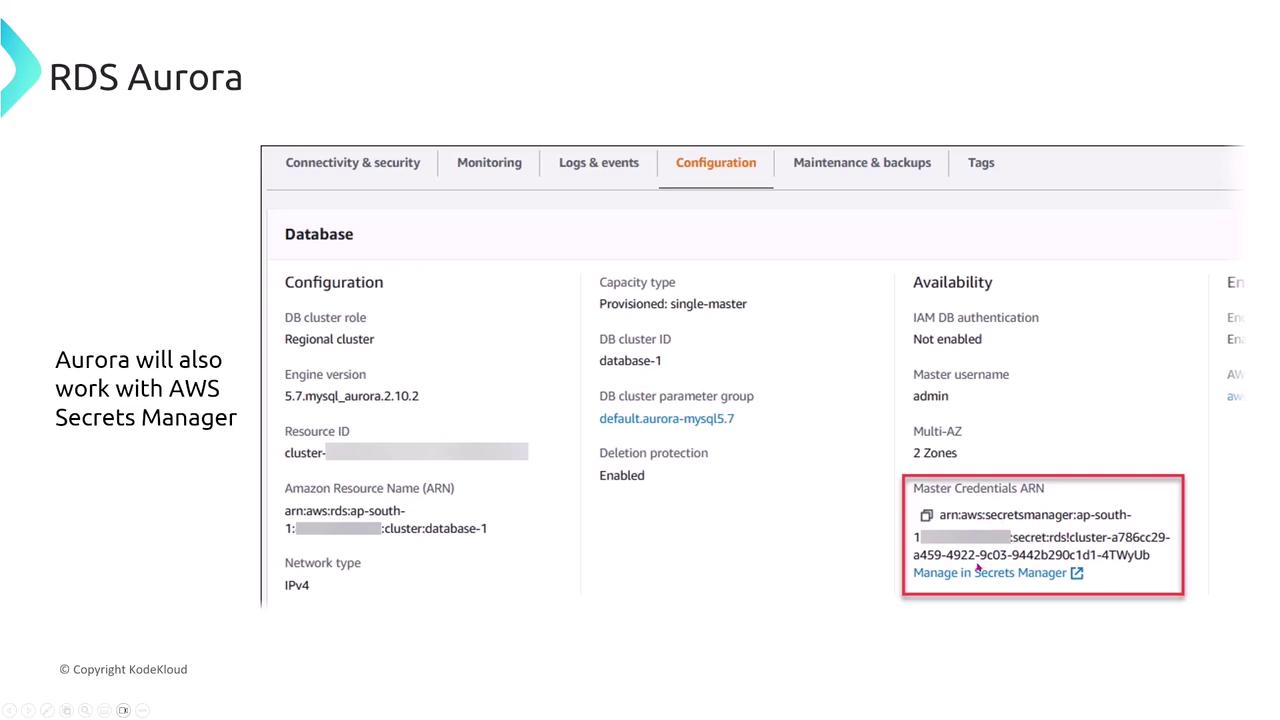This screenshot has height=720, width=1280.
Task: Advance to next slide using slideshow arrow
Action: [x=28, y=710]
